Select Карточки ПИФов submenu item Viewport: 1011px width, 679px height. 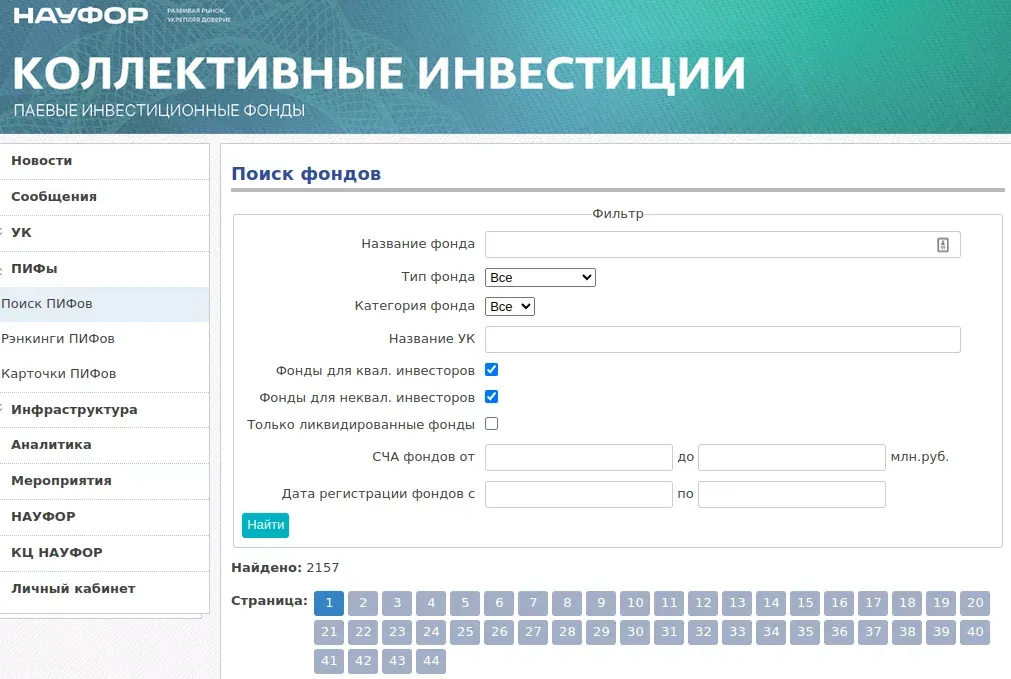[x=59, y=373]
